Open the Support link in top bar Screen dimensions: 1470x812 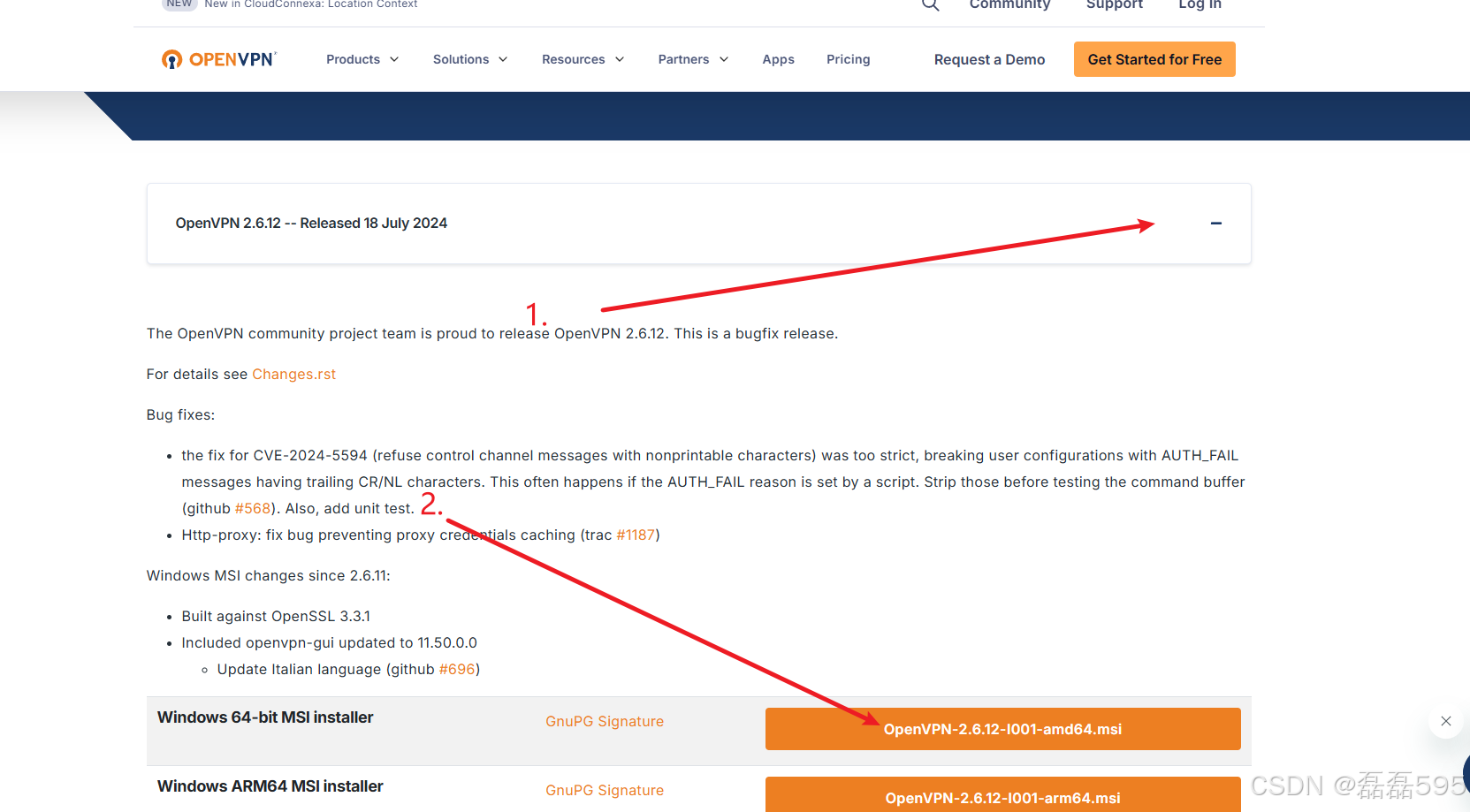pyautogui.click(x=1115, y=4)
